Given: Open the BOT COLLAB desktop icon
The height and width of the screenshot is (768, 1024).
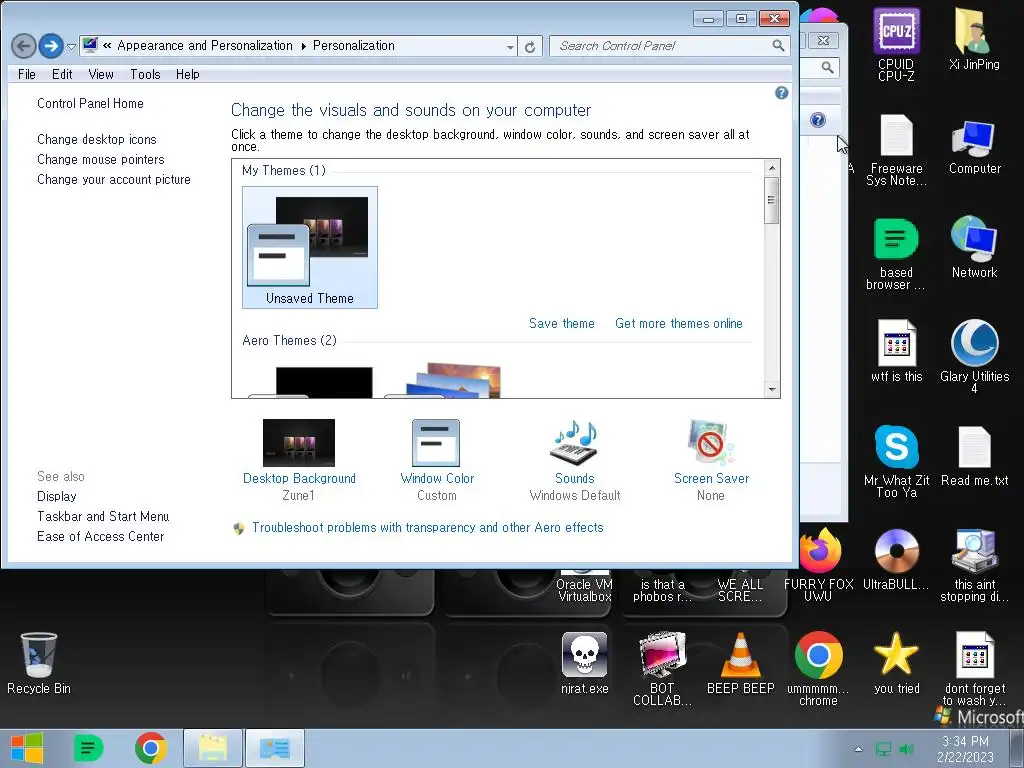Looking at the screenshot, I should (x=662, y=669).
